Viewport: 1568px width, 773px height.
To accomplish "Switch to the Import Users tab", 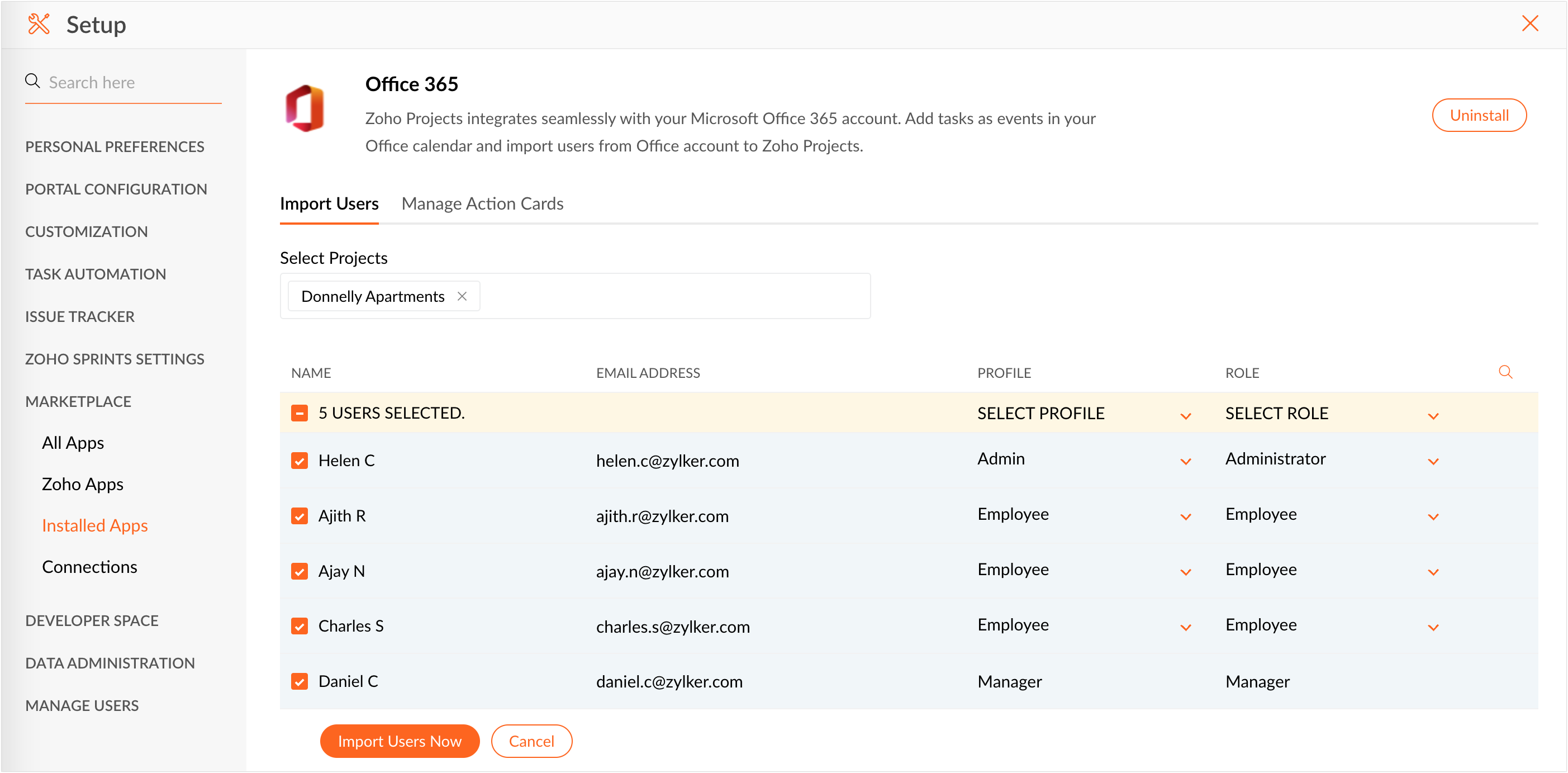I will (x=329, y=204).
